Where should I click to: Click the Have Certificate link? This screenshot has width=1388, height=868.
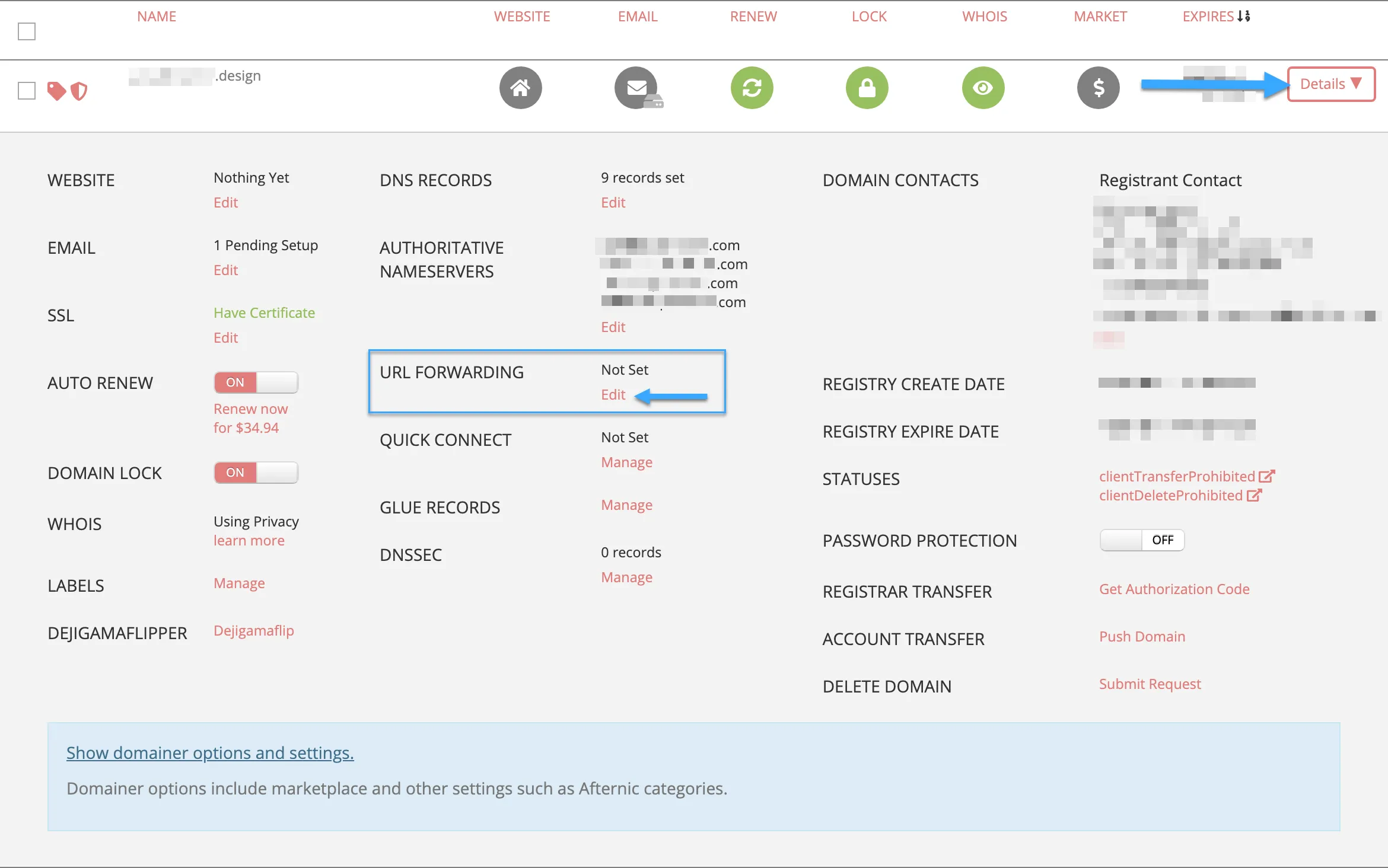264,312
